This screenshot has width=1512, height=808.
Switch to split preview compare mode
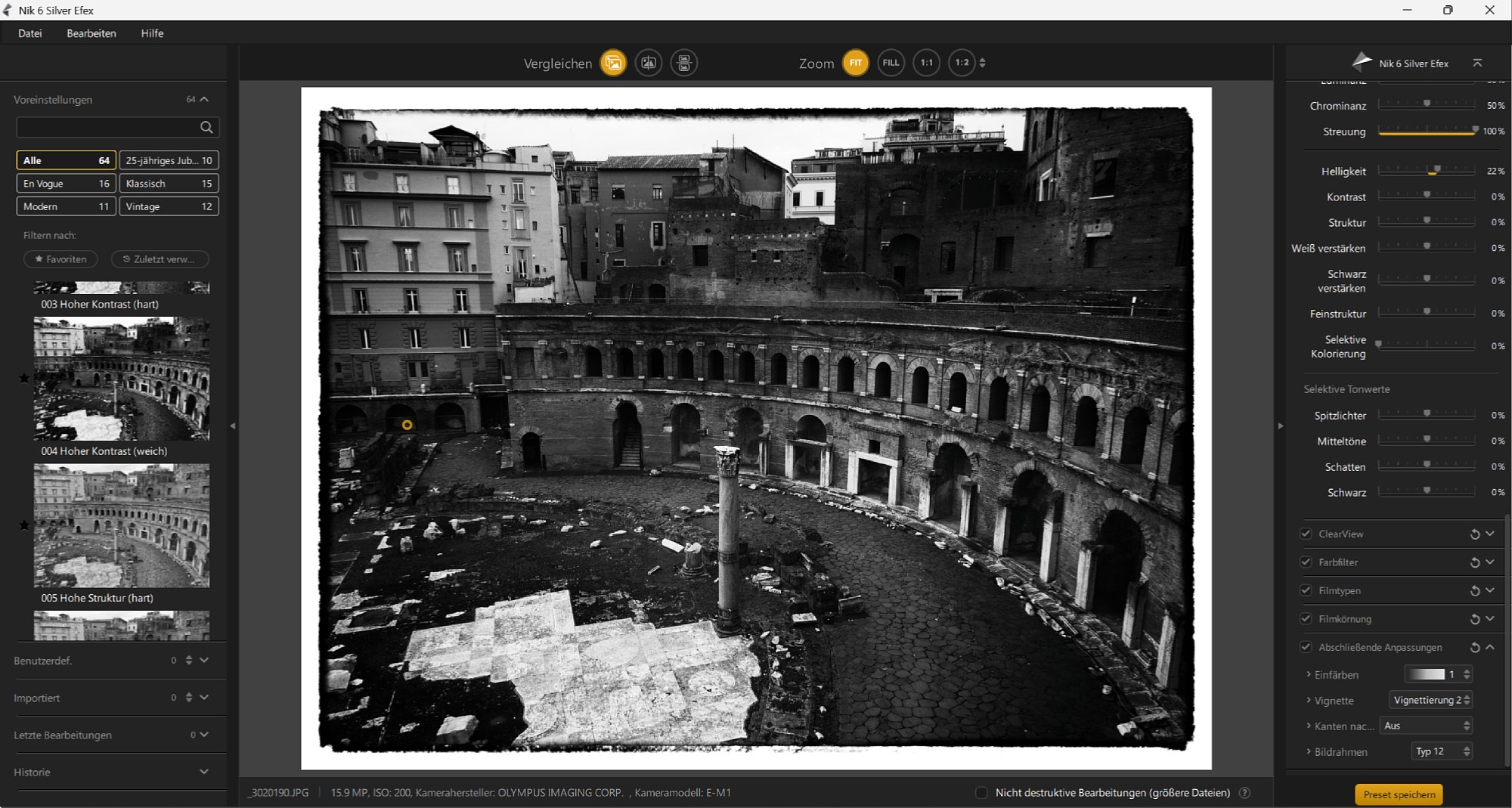pyautogui.click(x=649, y=63)
